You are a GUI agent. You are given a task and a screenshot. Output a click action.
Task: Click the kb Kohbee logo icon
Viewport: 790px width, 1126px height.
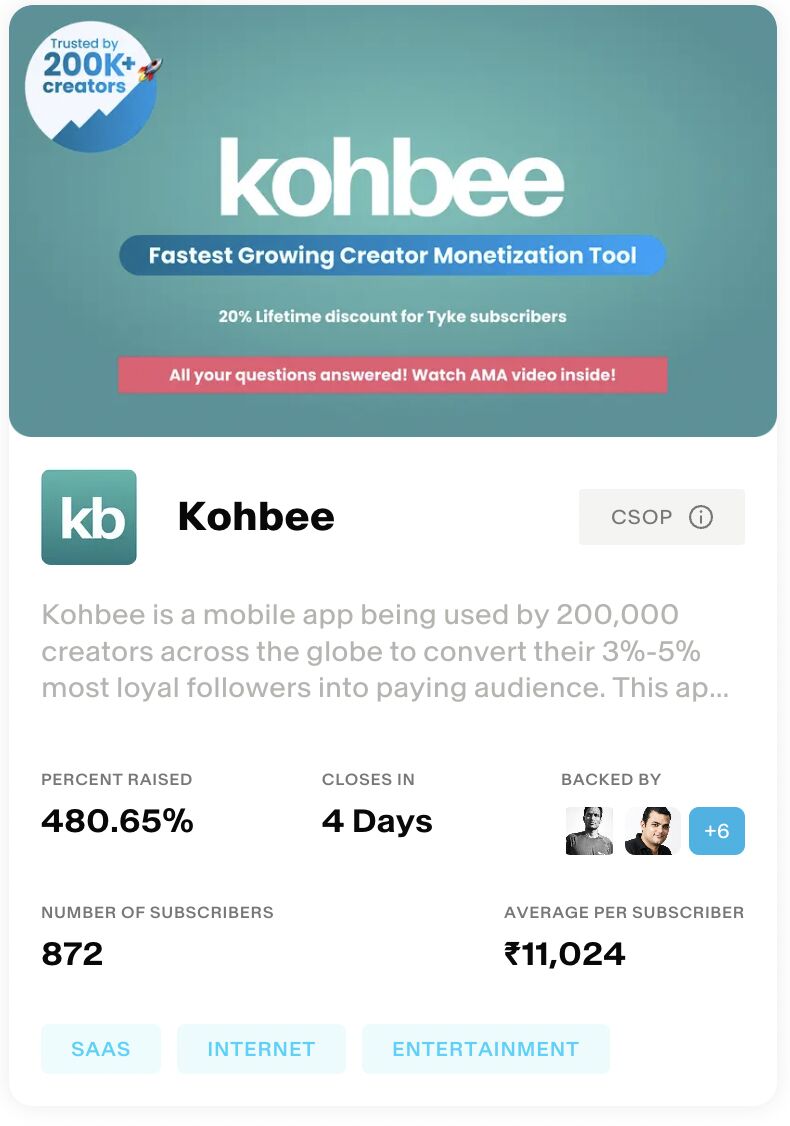click(89, 517)
